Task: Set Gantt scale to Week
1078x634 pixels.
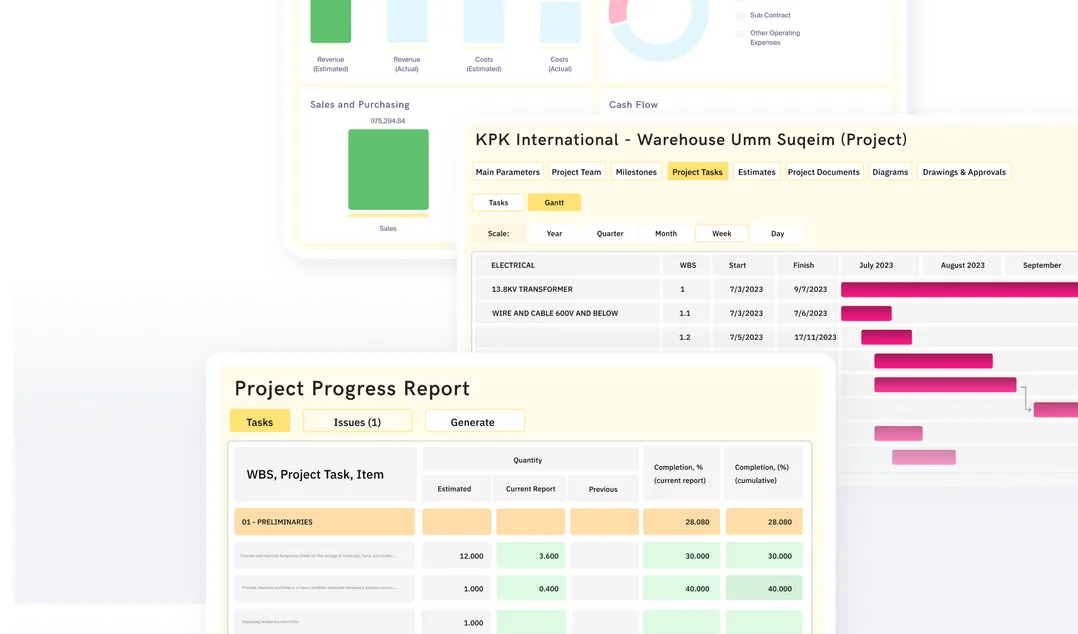Action: (721, 234)
